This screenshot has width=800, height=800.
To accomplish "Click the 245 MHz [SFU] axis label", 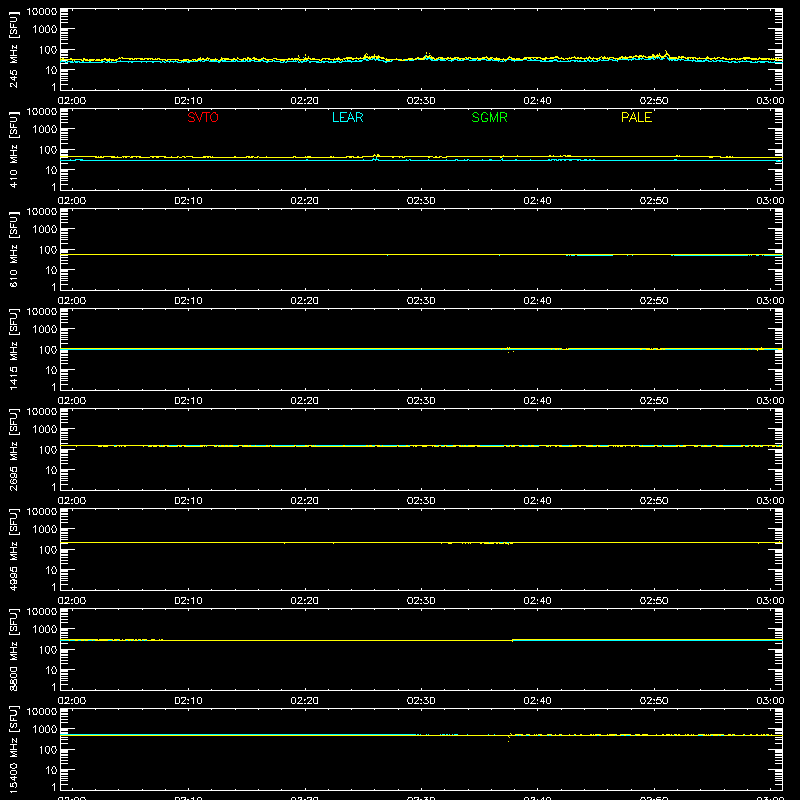I will (13, 50).
